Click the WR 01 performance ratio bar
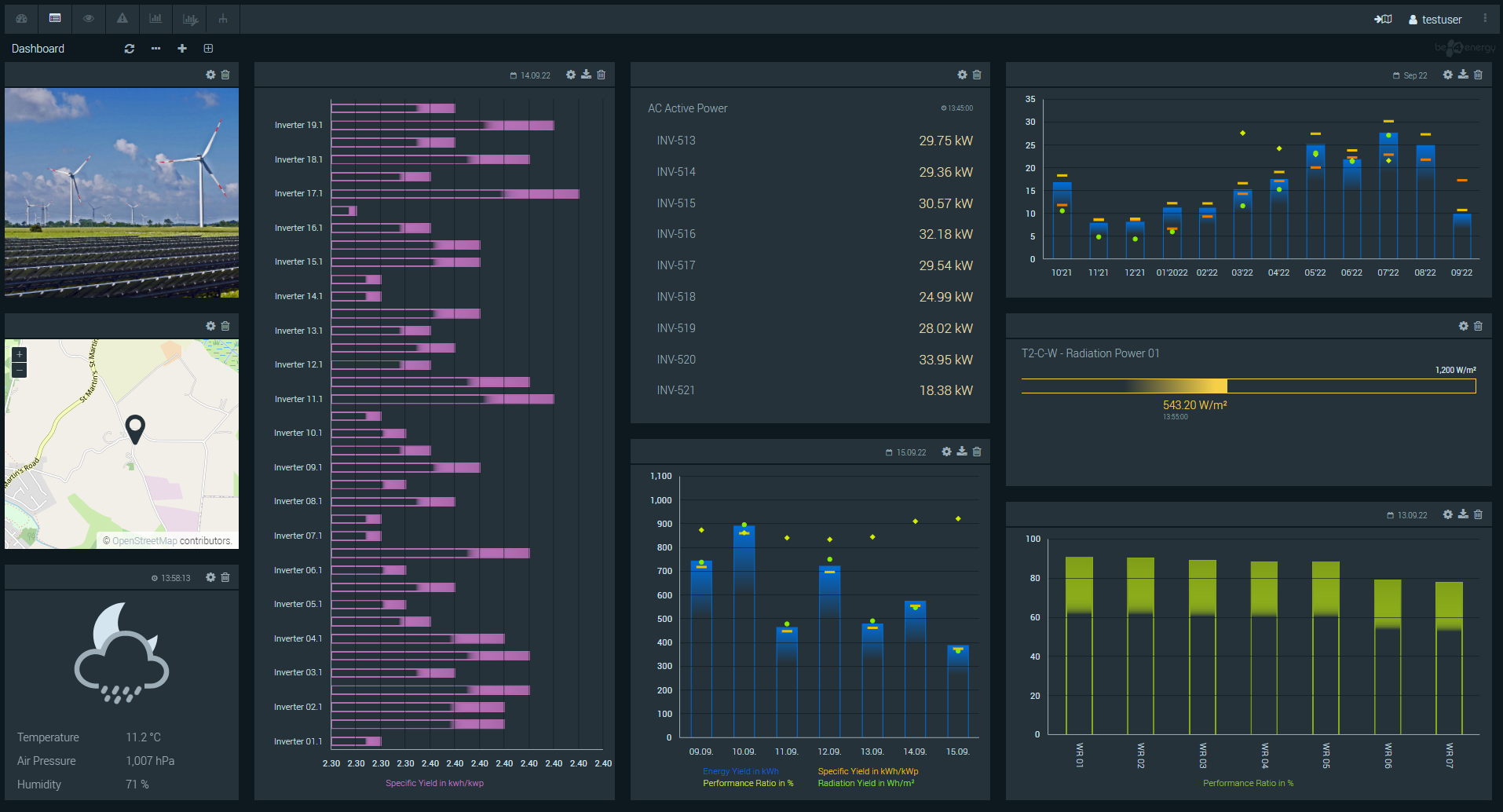 pos(1079,646)
